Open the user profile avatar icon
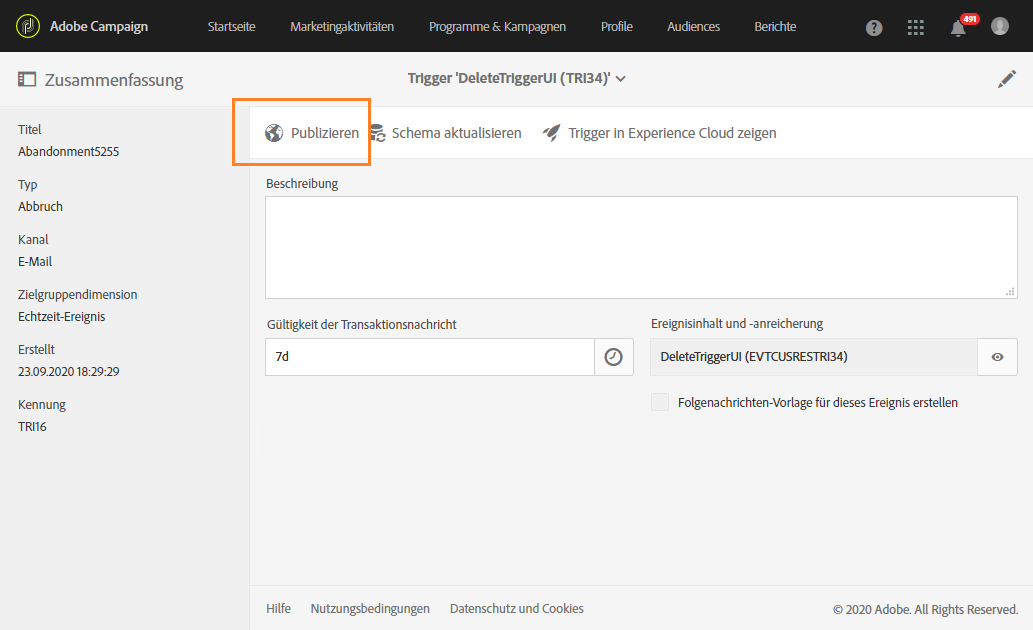Image resolution: width=1033 pixels, height=630 pixels. [x=999, y=26]
